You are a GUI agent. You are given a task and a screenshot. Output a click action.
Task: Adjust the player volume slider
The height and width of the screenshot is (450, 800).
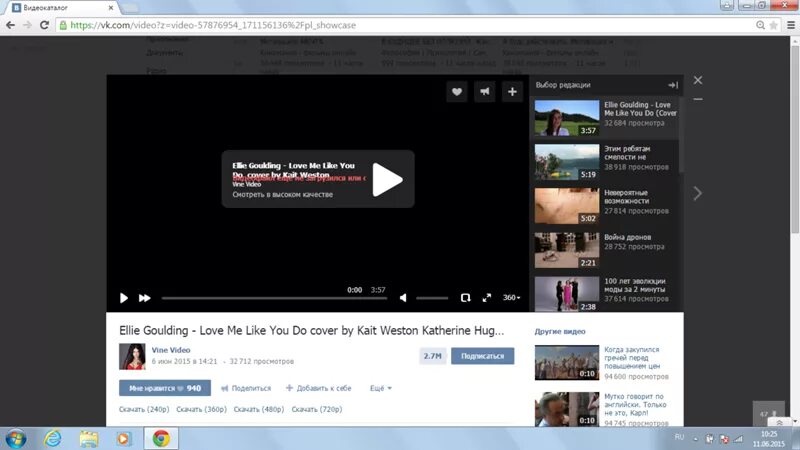tap(432, 298)
